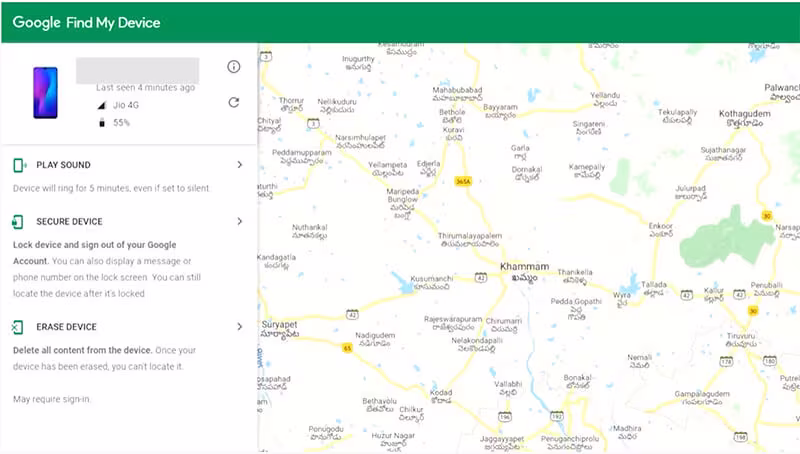Open device info icon

(234, 67)
